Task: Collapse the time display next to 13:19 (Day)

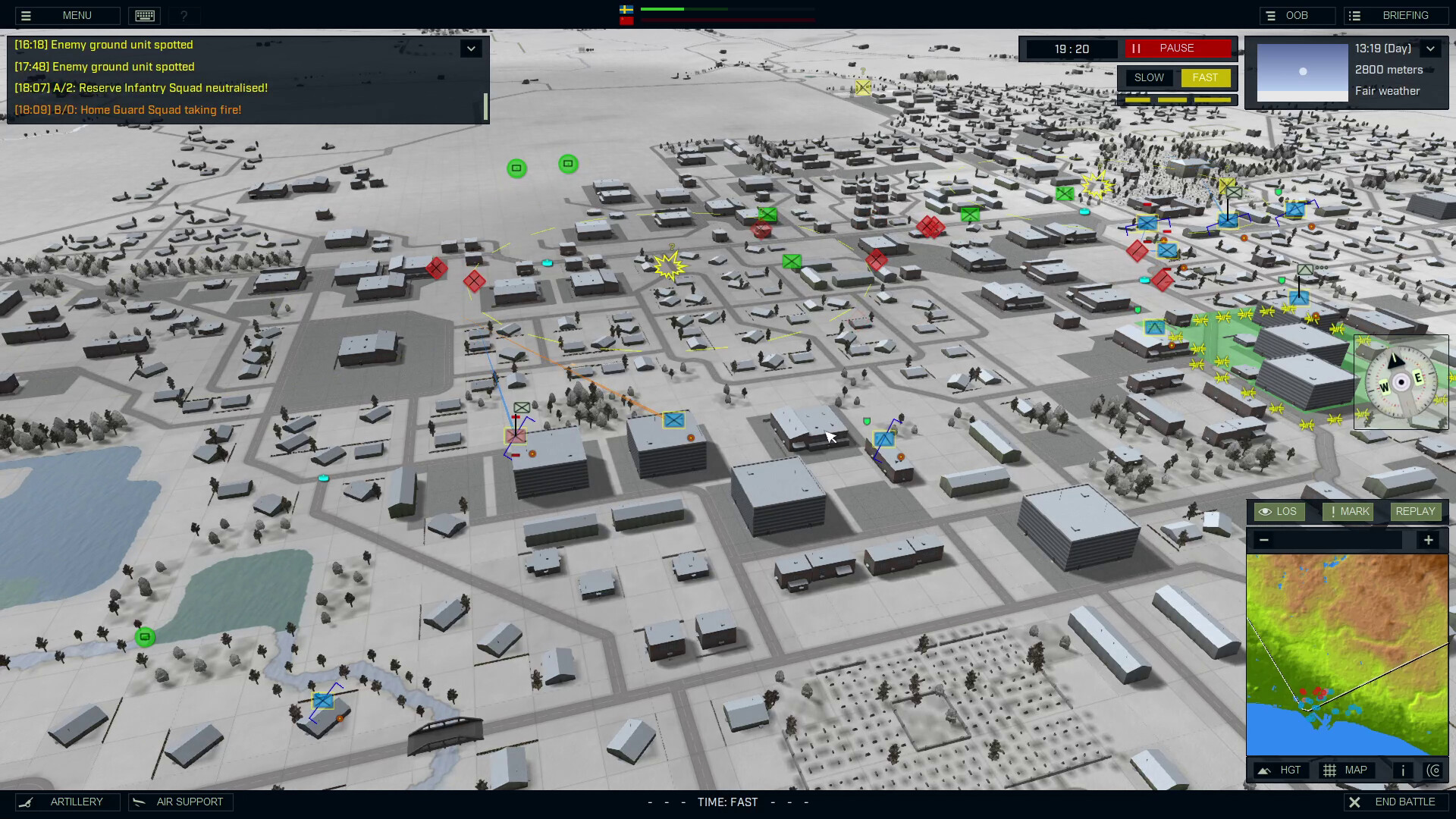Action: pyautogui.click(x=1430, y=48)
